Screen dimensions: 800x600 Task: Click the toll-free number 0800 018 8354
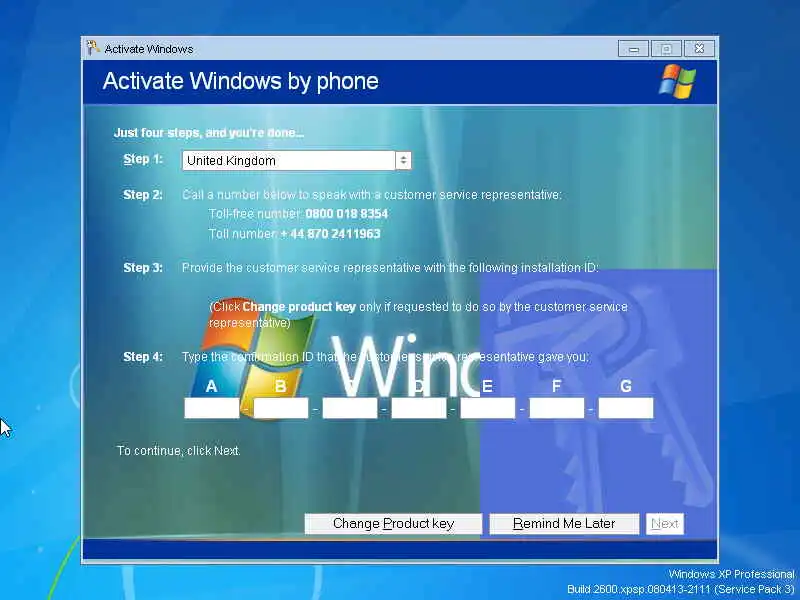[x=346, y=214]
